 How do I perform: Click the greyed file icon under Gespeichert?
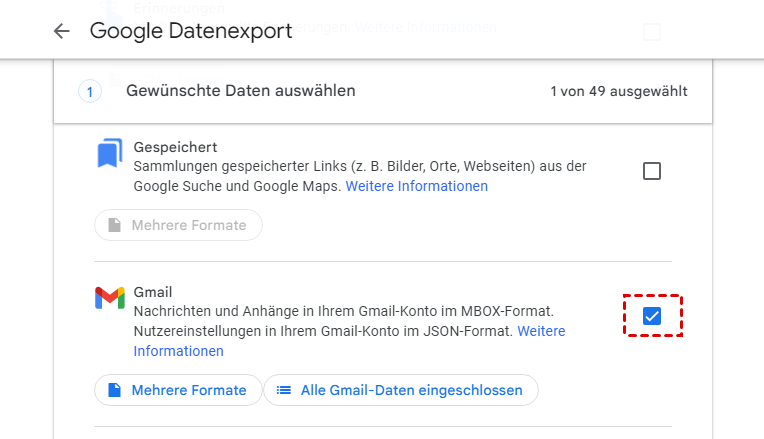click(114, 226)
